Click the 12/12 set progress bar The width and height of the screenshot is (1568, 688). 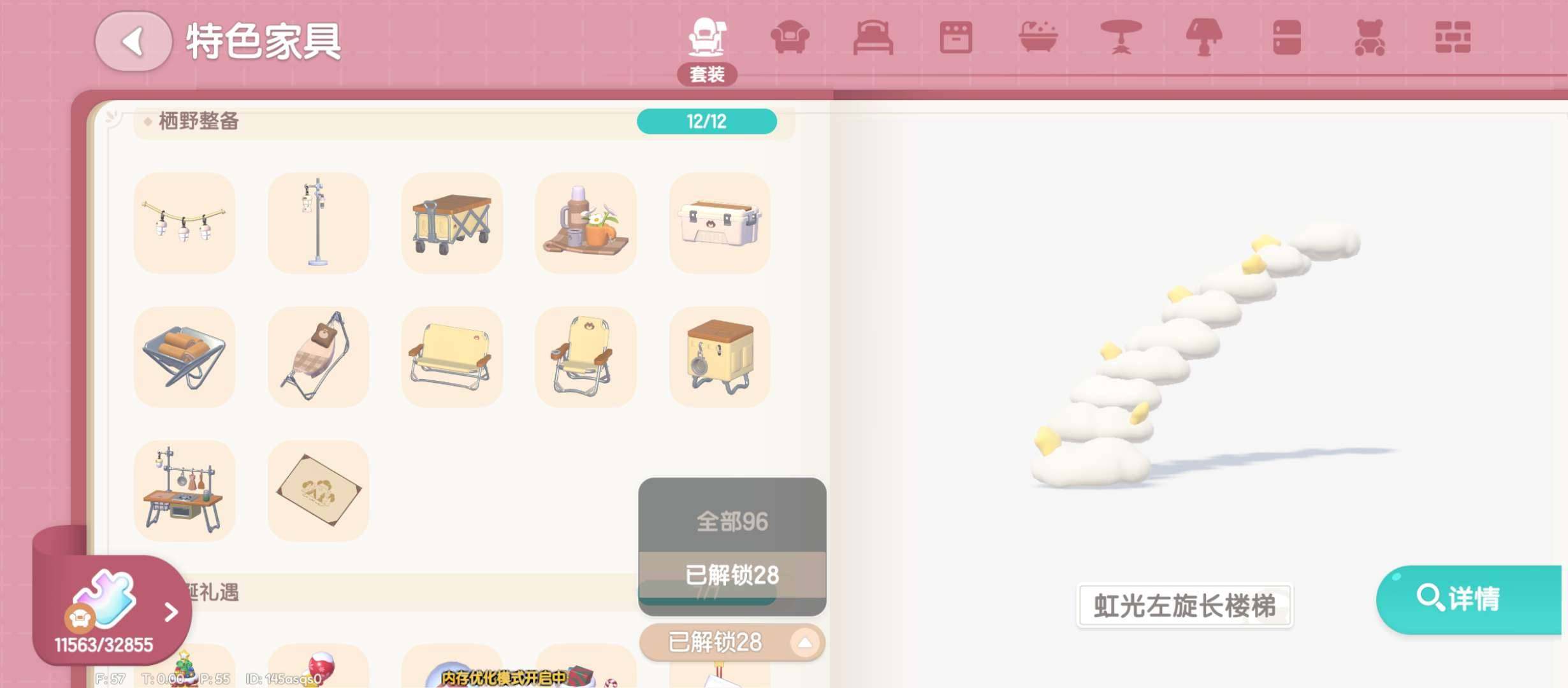[x=706, y=121]
